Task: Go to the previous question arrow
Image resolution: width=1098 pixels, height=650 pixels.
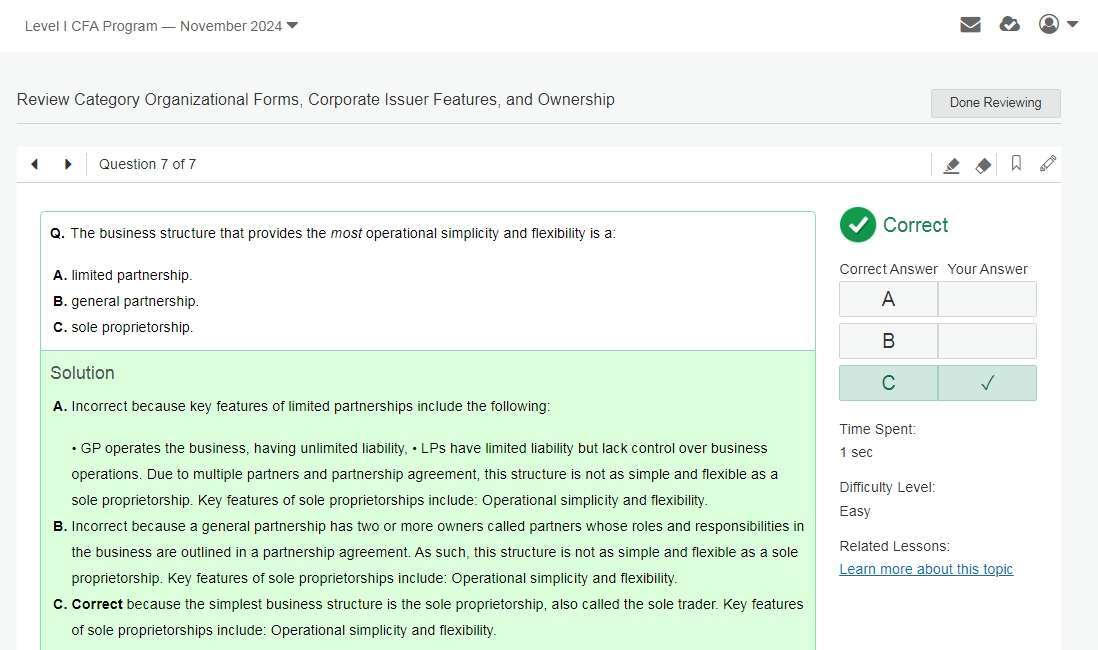Action: 35,164
